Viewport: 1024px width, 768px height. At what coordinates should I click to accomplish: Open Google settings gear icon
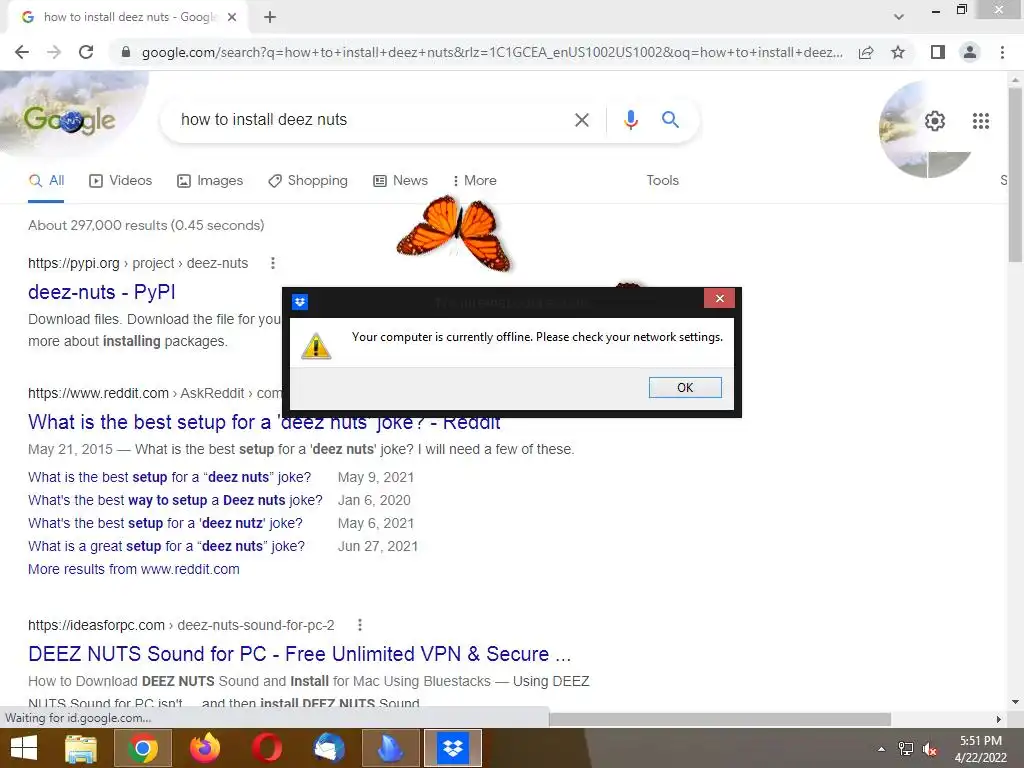tap(935, 121)
